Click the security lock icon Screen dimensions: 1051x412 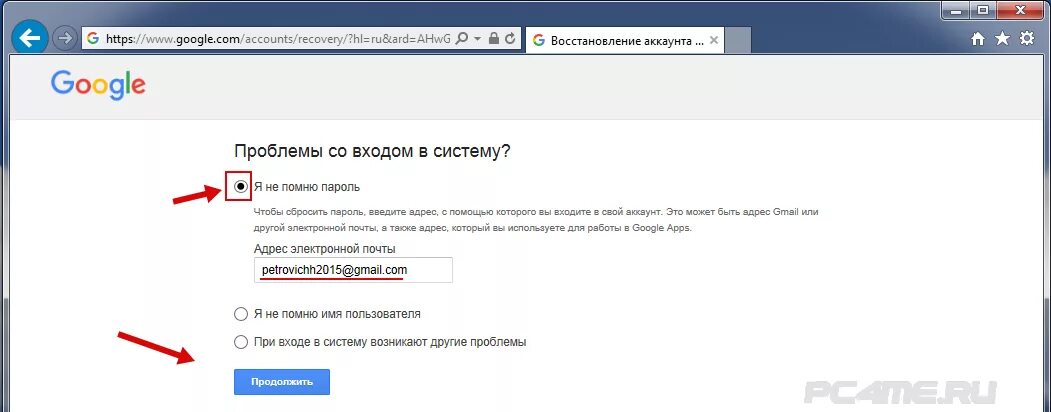pos(494,39)
